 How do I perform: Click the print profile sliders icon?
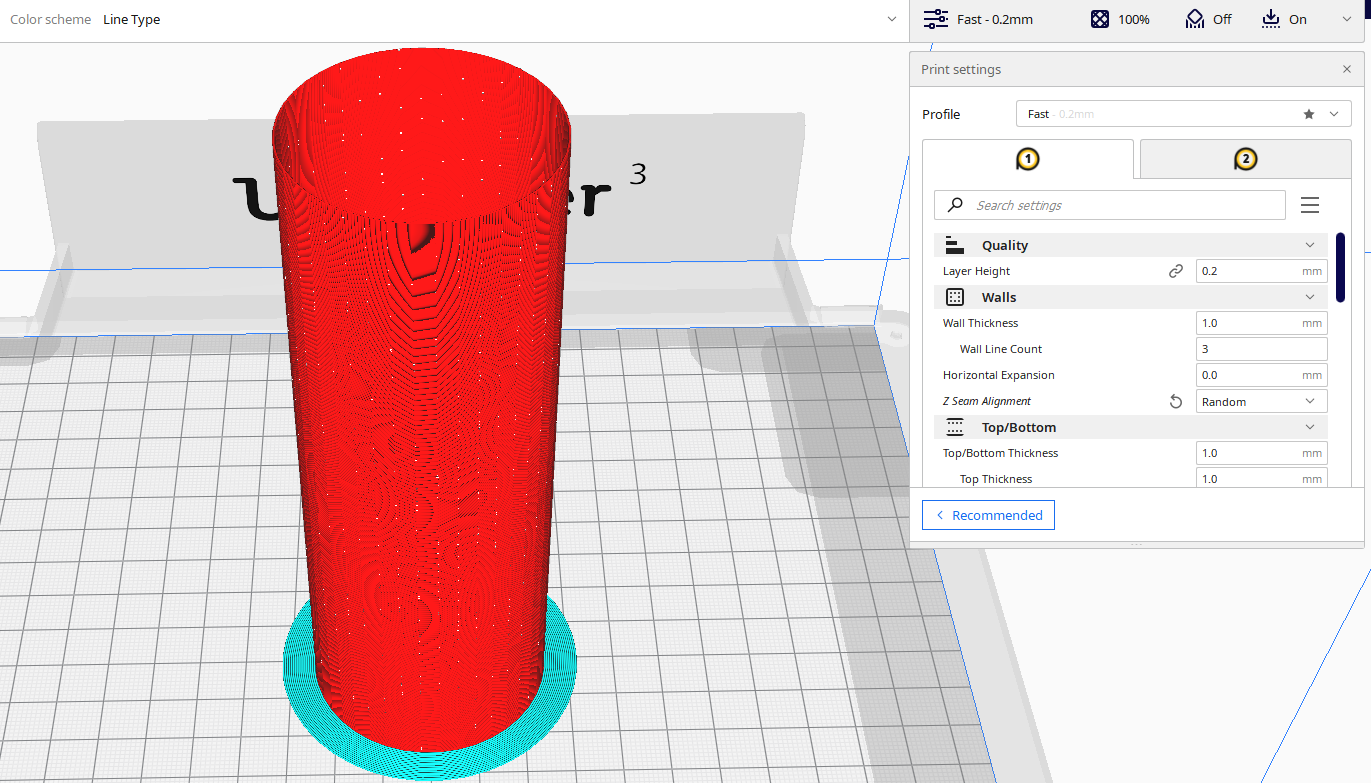936,19
